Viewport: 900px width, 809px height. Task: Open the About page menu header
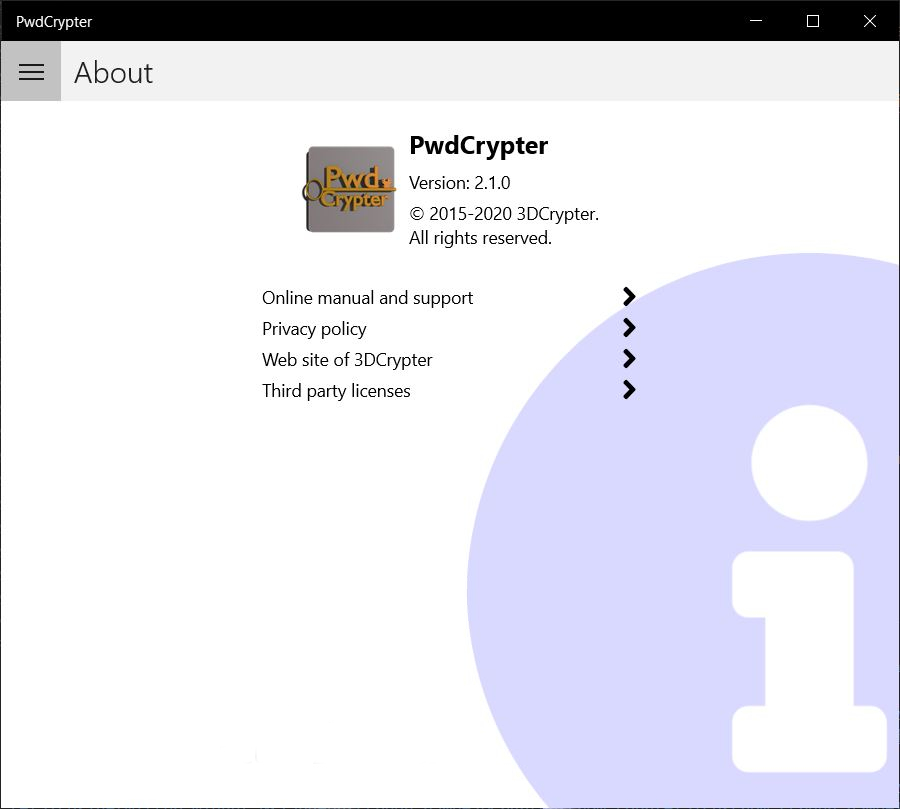pos(113,72)
